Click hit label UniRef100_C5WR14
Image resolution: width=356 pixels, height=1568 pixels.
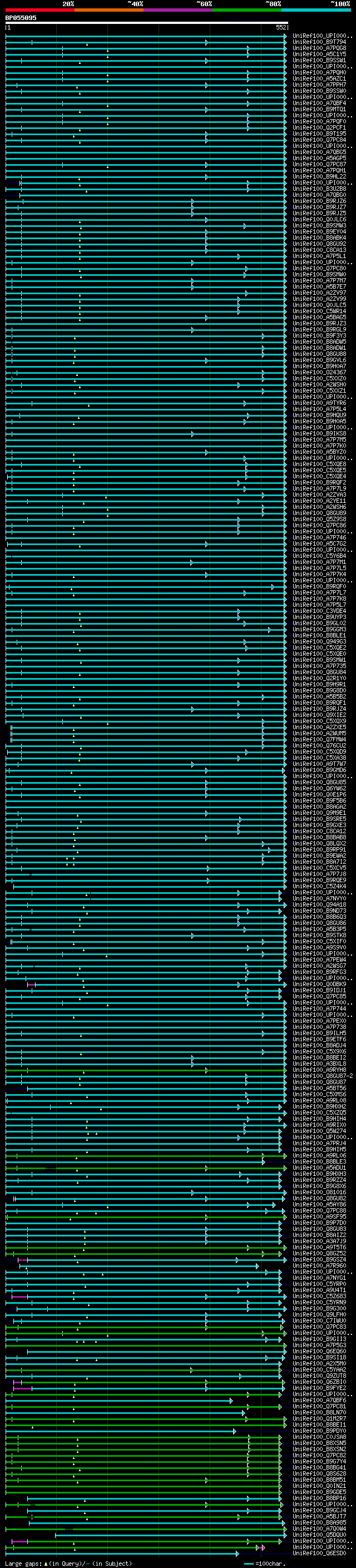[x=319, y=311]
